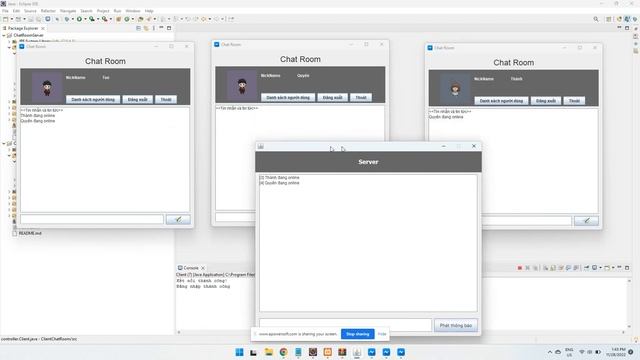
Task: Click 'Danh sách người dùng' in Tan's chat window
Action: point(93,100)
